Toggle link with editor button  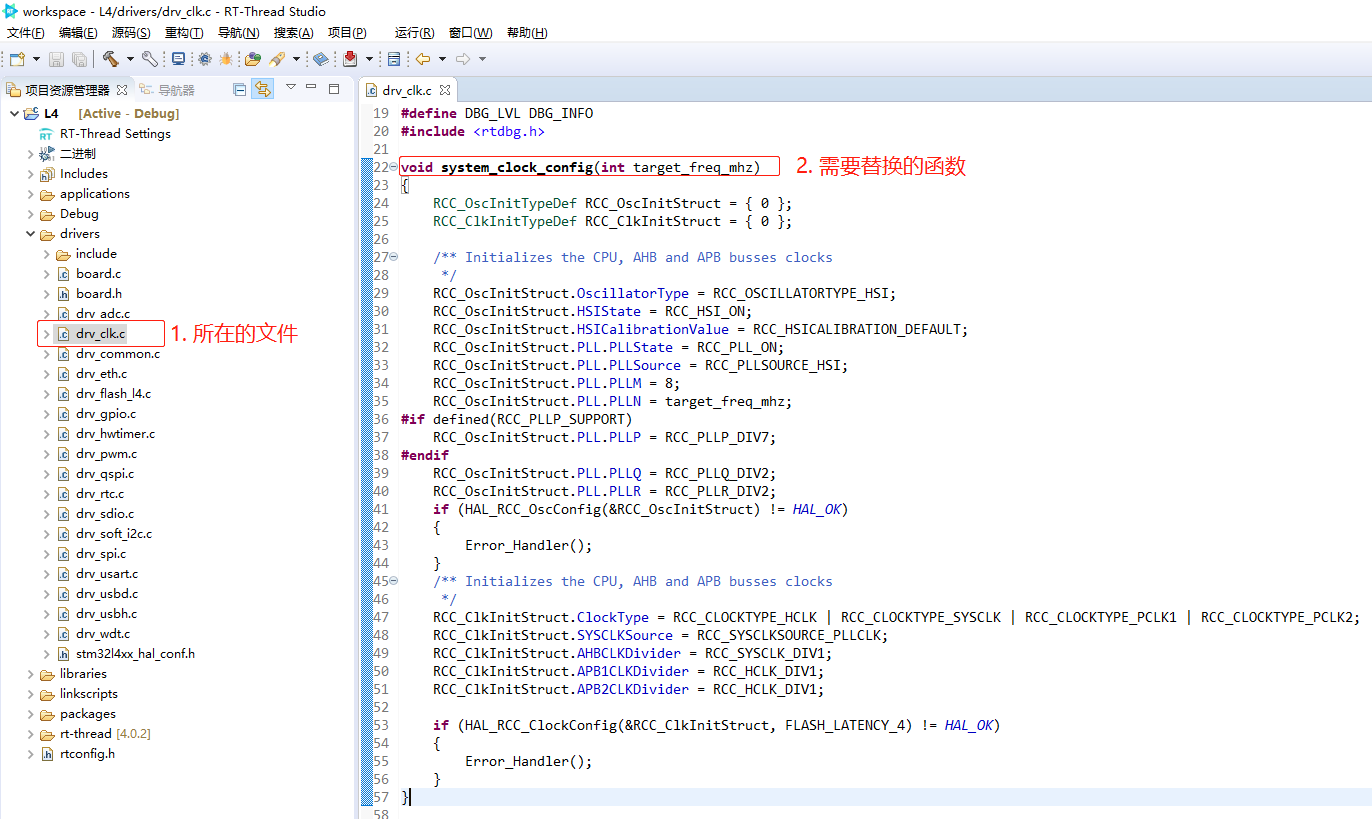coord(263,89)
